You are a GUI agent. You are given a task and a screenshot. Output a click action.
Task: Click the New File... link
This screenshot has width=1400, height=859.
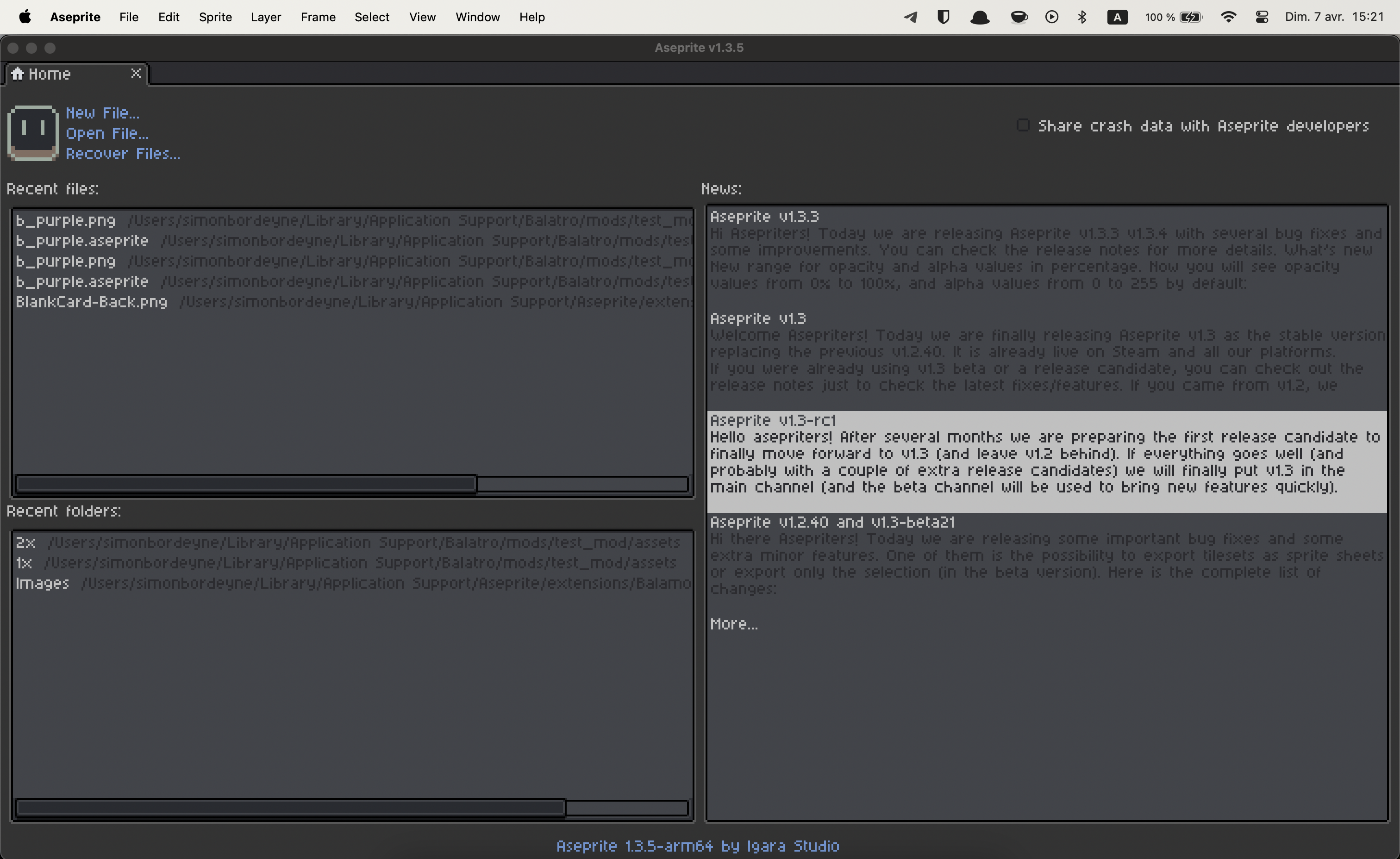pyautogui.click(x=102, y=113)
